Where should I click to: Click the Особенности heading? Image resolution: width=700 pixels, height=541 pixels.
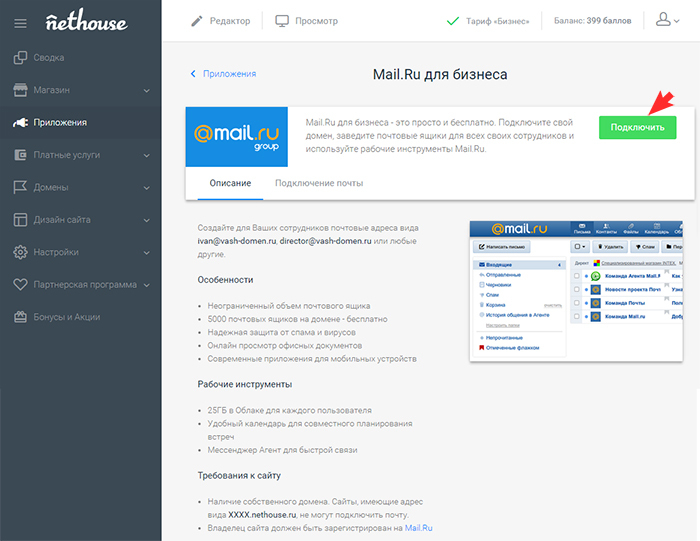coord(225,280)
